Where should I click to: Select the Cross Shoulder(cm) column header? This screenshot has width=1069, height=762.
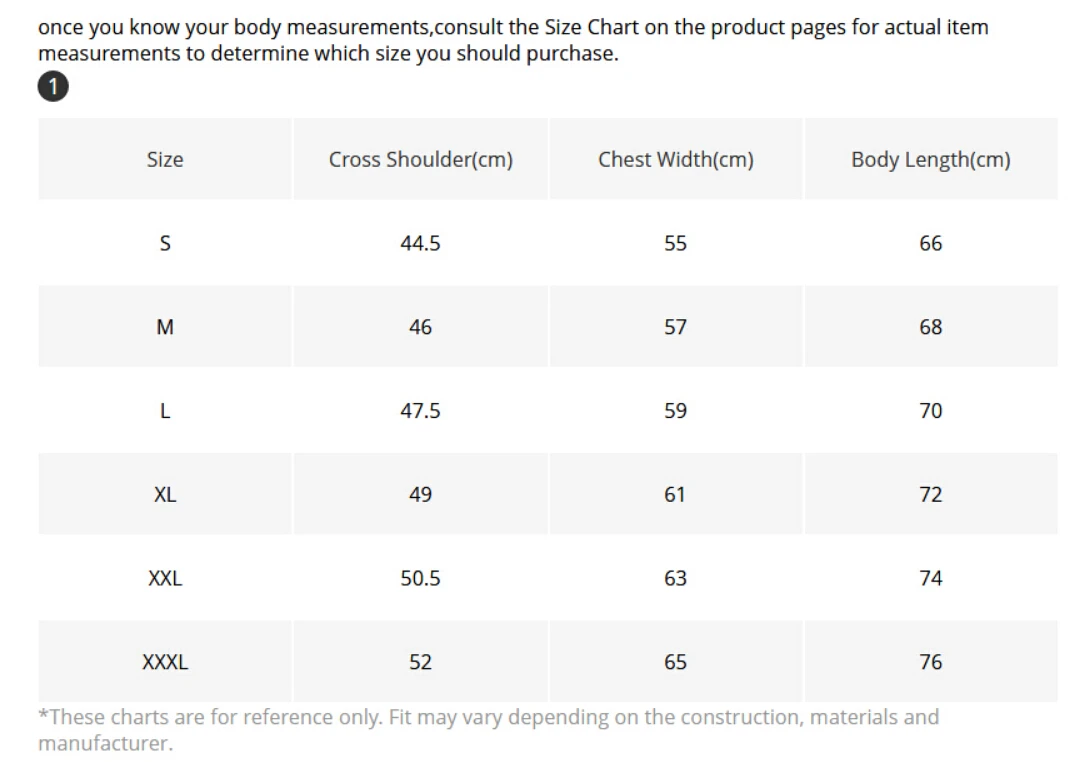click(420, 160)
